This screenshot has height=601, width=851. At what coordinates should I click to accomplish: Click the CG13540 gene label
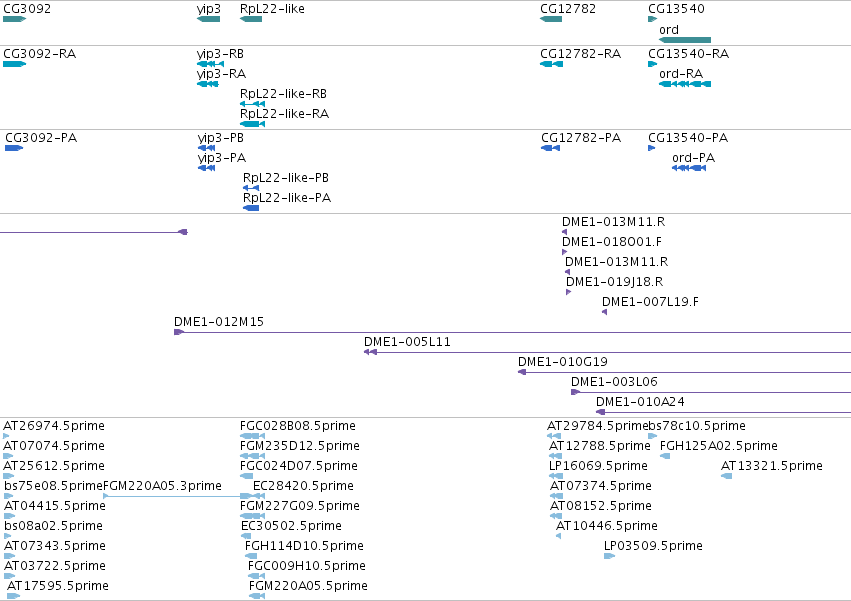point(676,9)
